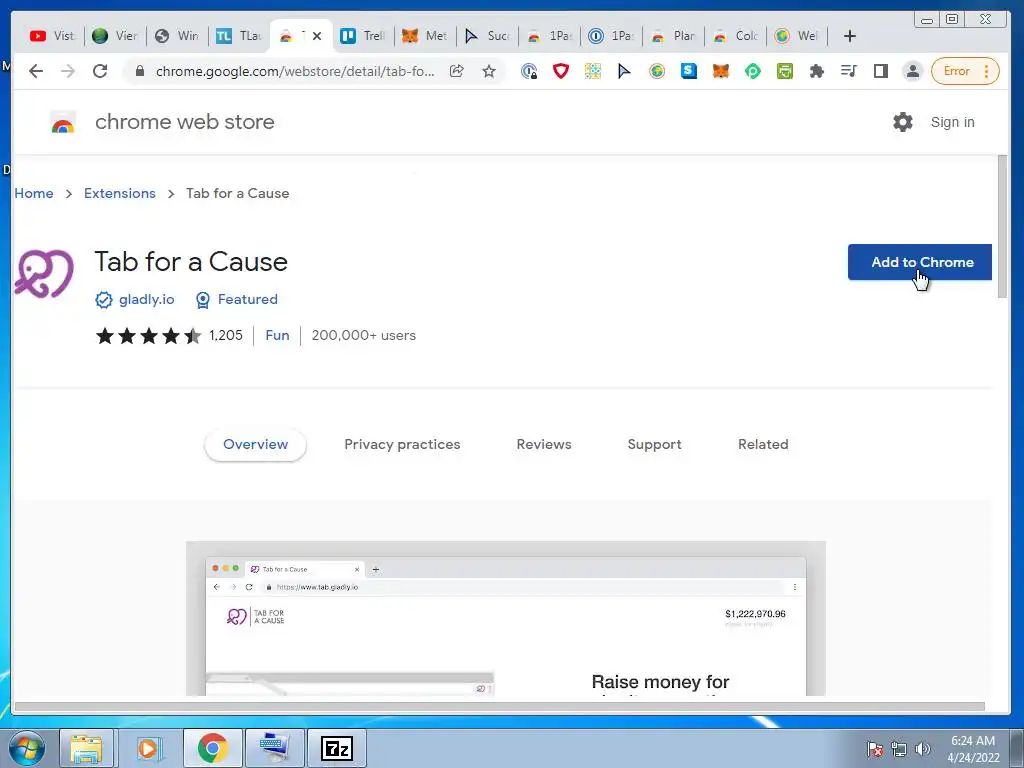The image size is (1024, 768).
Task: Open the media control playlist icon
Action: [849, 71]
